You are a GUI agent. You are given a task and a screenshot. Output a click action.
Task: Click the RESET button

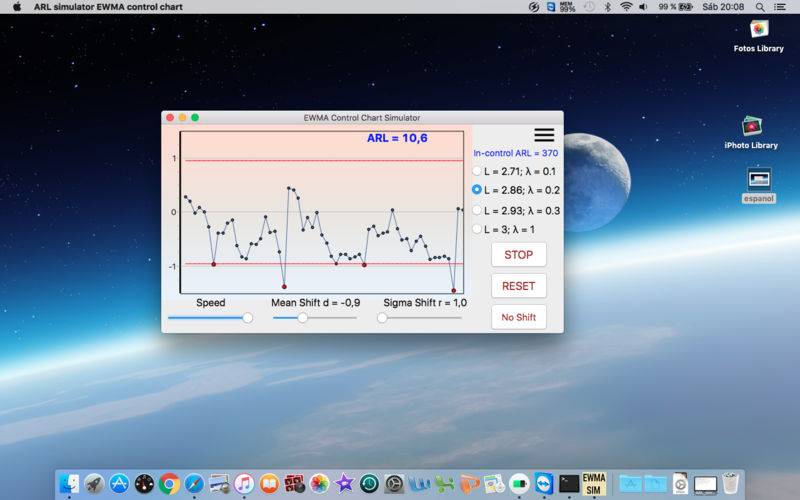point(518,286)
